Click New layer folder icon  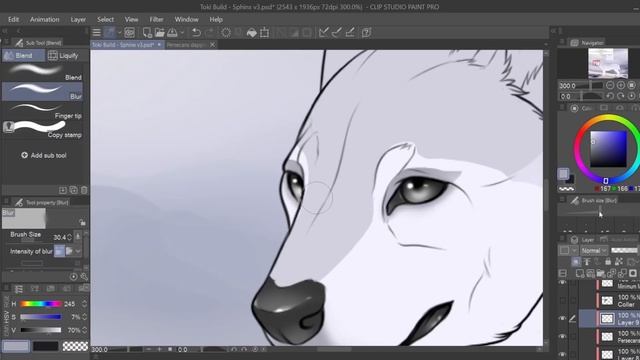coord(601,273)
